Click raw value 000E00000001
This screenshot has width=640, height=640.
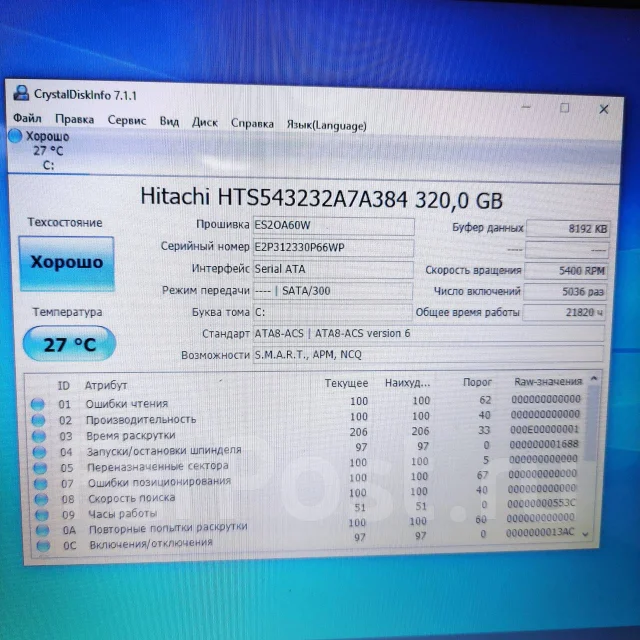point(545,429)
